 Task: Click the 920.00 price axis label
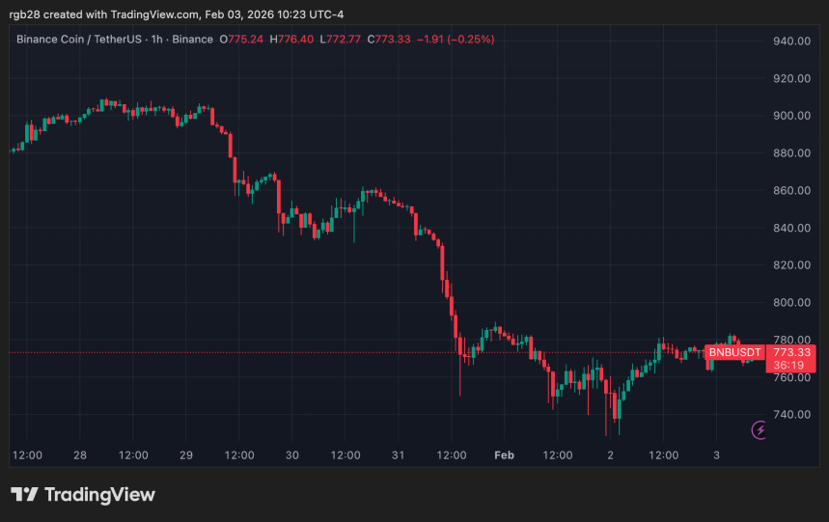[x=791, y=78]
